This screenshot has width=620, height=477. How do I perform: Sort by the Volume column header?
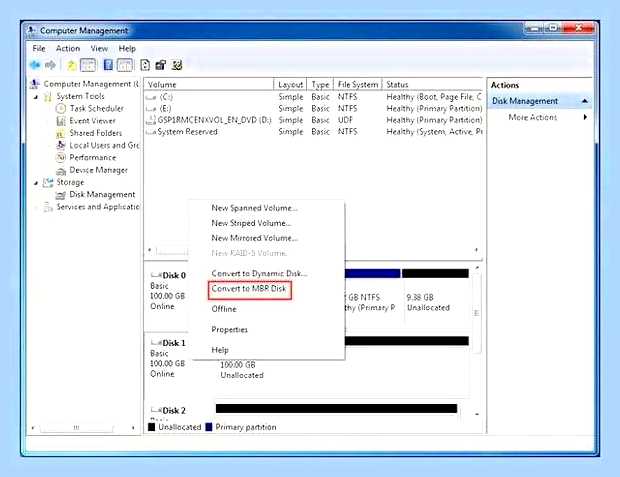point(209,84)
